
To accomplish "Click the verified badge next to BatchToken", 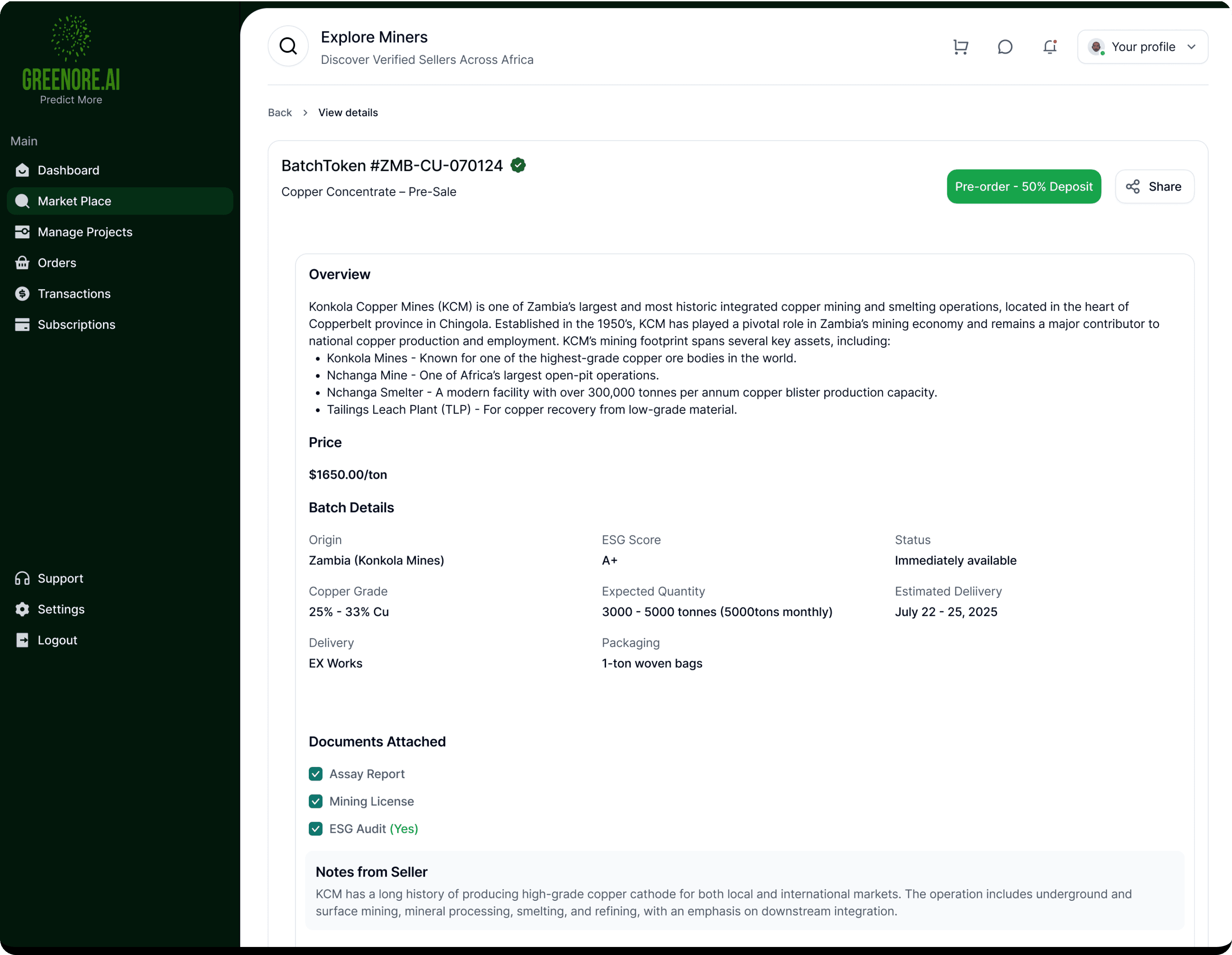I will pos(518,165).
